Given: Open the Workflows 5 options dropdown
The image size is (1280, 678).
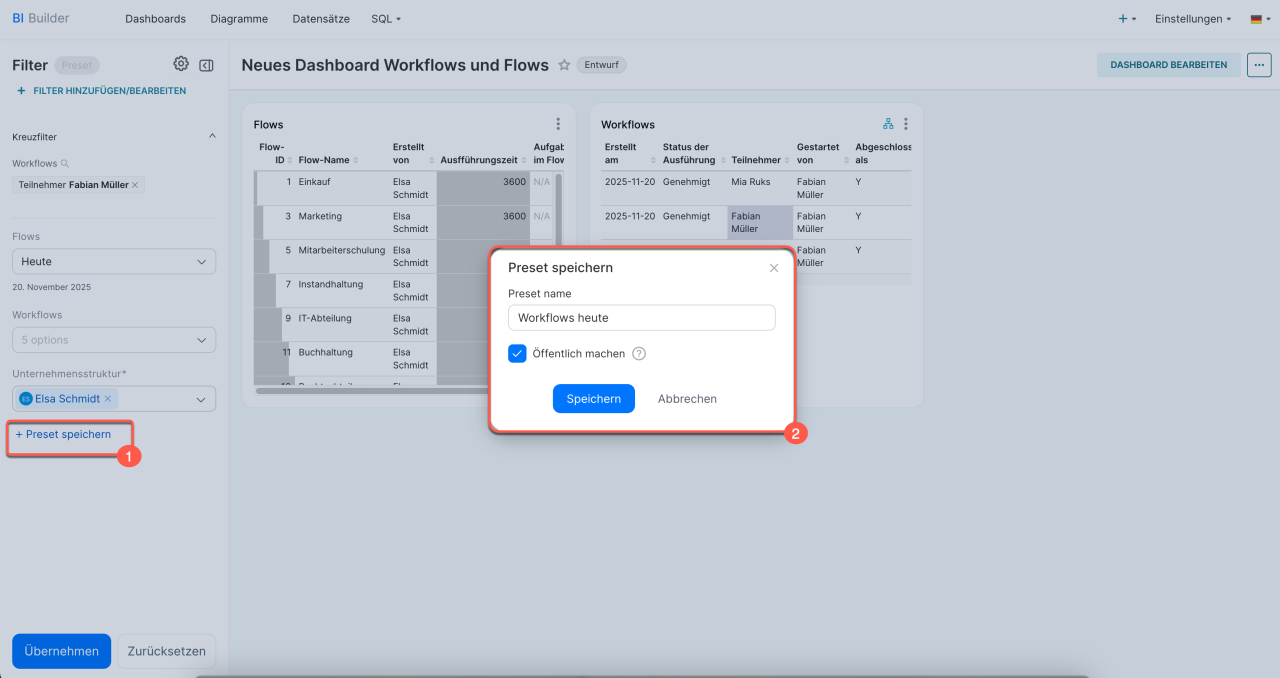Looking at the screenshot, I should click(x=114, y=340).
